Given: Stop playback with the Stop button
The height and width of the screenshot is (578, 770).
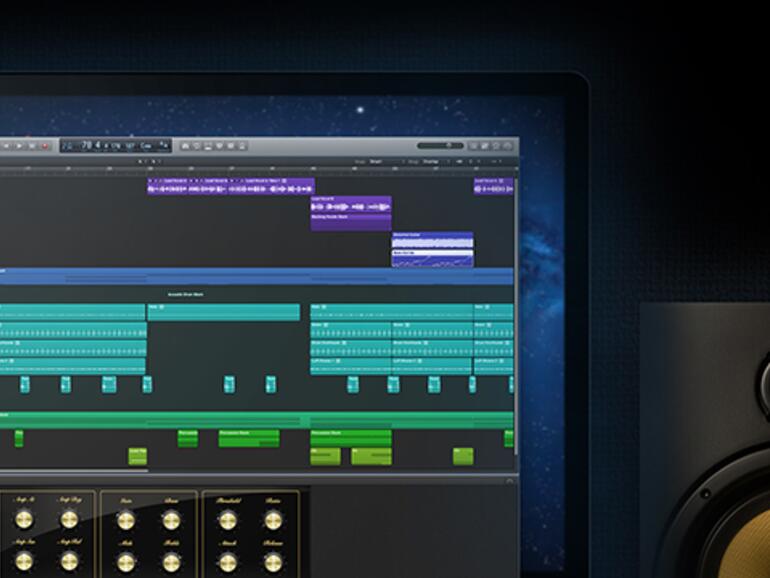Looking at the screenshot, I should (32, 146).
